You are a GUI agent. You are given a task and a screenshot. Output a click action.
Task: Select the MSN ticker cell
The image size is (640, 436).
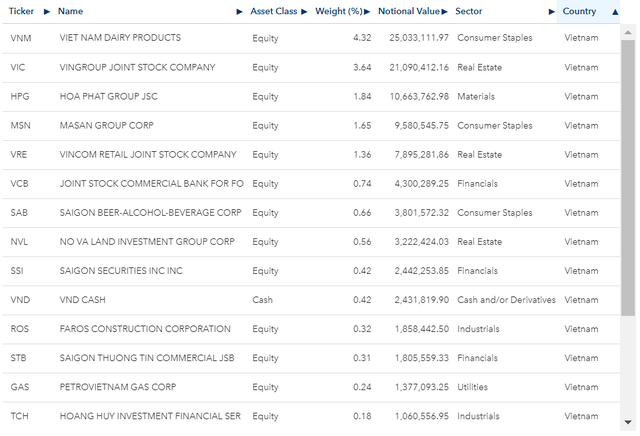[x=20, y=125]
